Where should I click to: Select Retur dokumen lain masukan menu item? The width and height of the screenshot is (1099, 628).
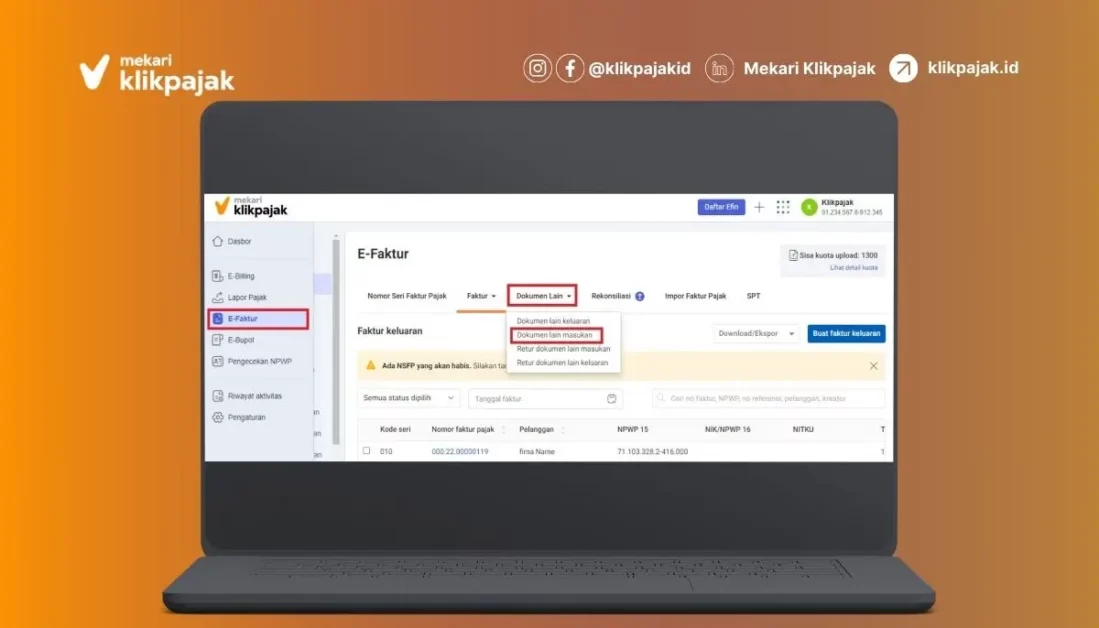point(563,349)
